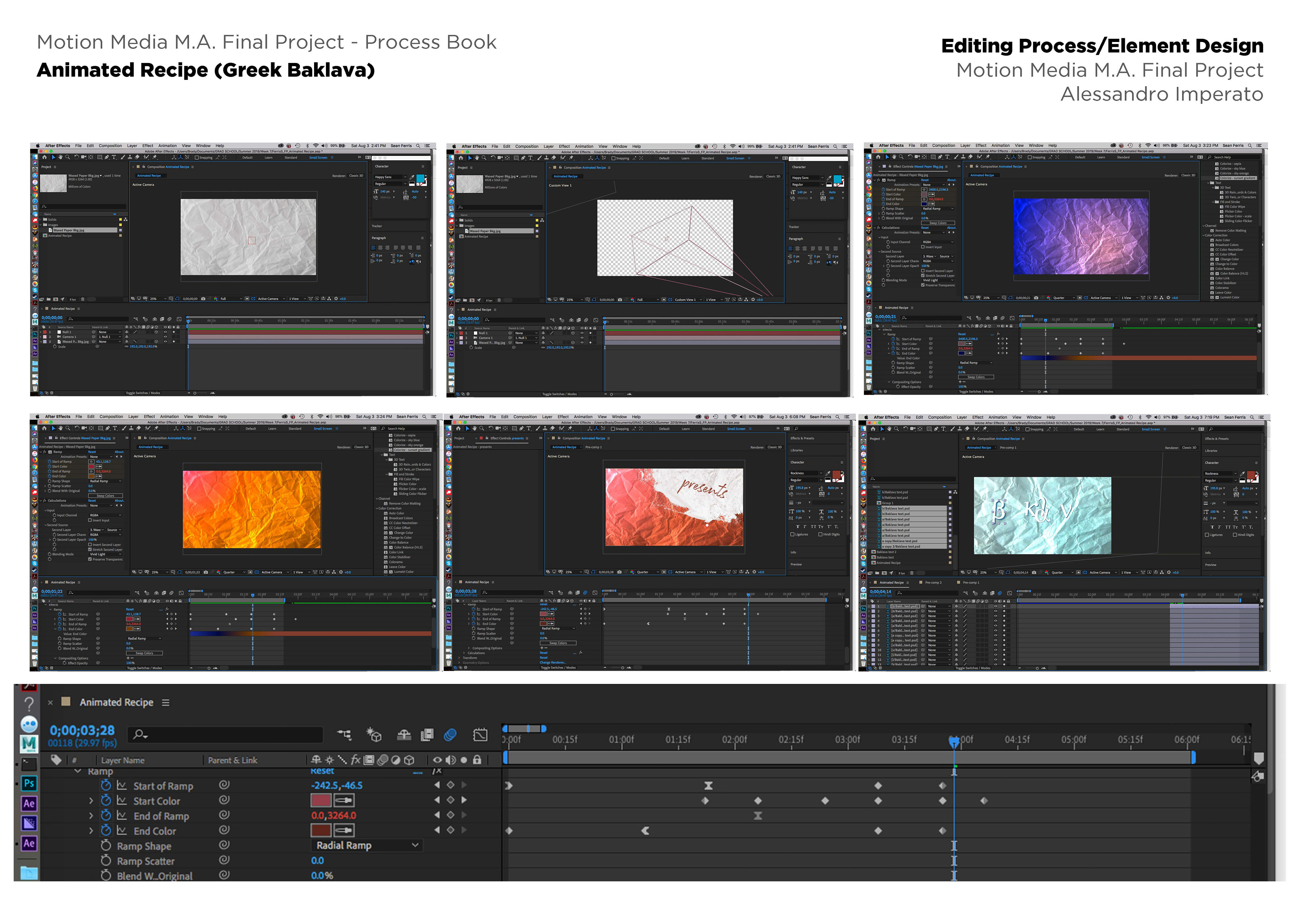Add keyframe diamond for End of Ramp
This screenshot has height=924, width=1301.
pos(450,815)
